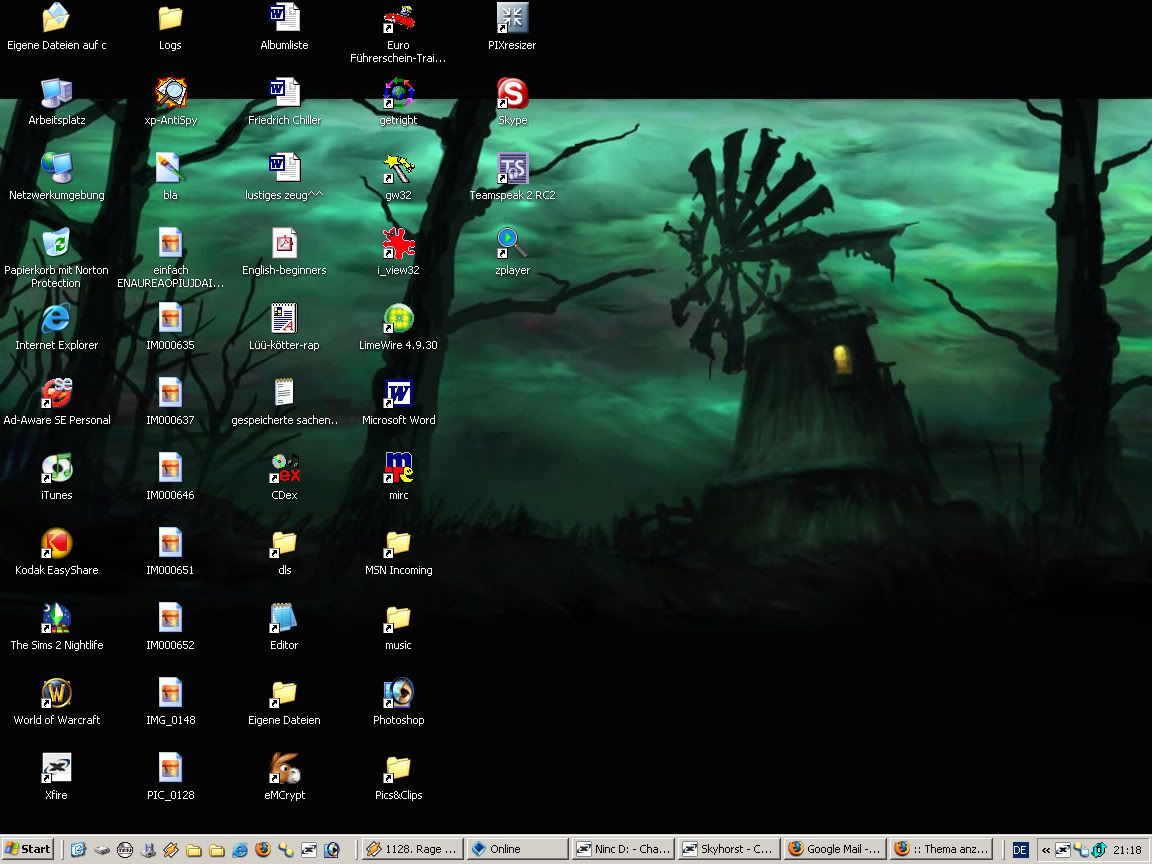Screen dimensions: 1152x864
Task: Open the DE language bar selector
Action: coord(1020,850)
